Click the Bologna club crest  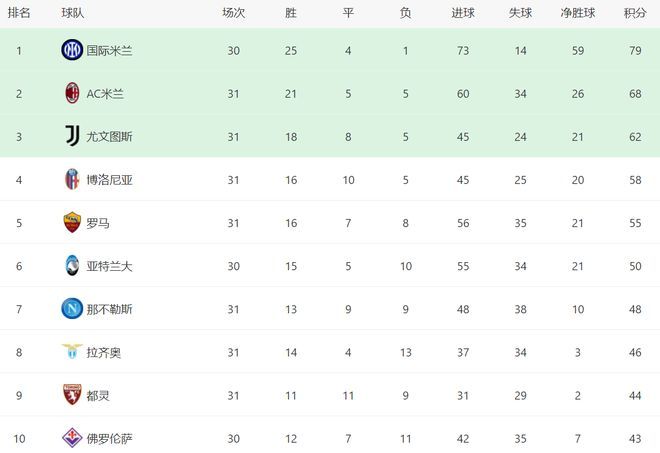[72, 179]
